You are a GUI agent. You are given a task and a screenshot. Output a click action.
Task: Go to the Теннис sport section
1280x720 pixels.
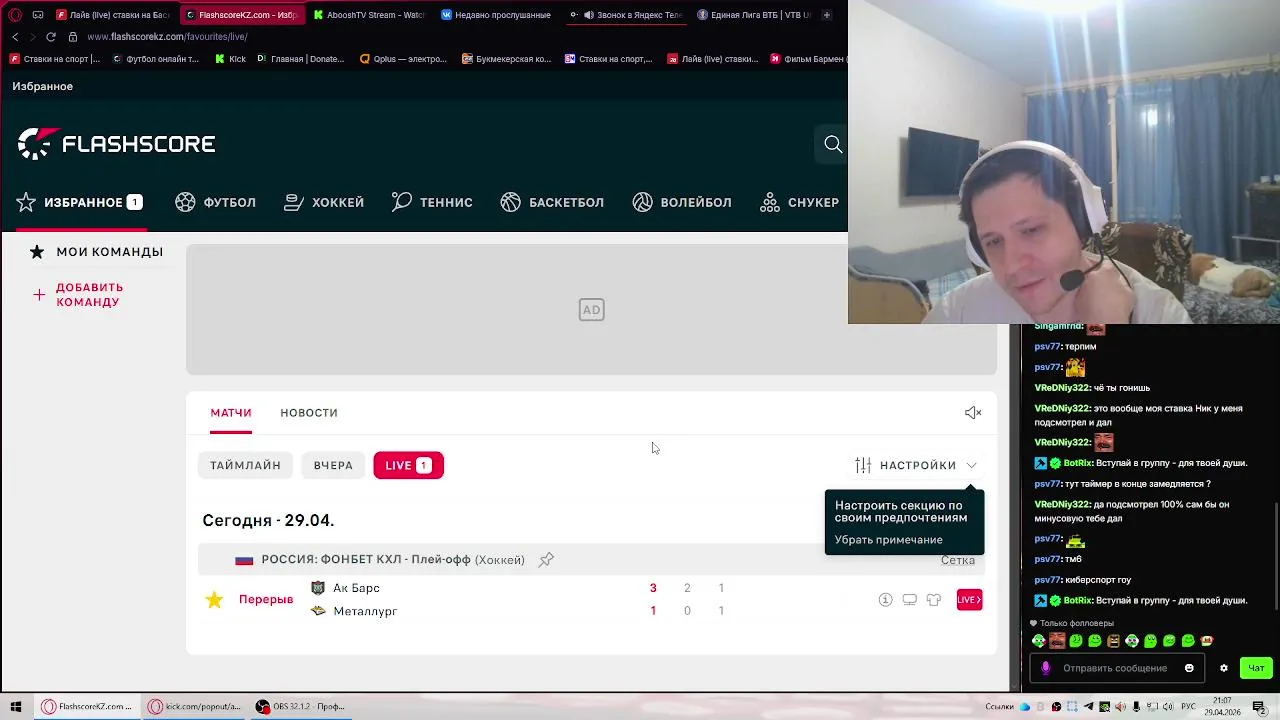[432, 202]
